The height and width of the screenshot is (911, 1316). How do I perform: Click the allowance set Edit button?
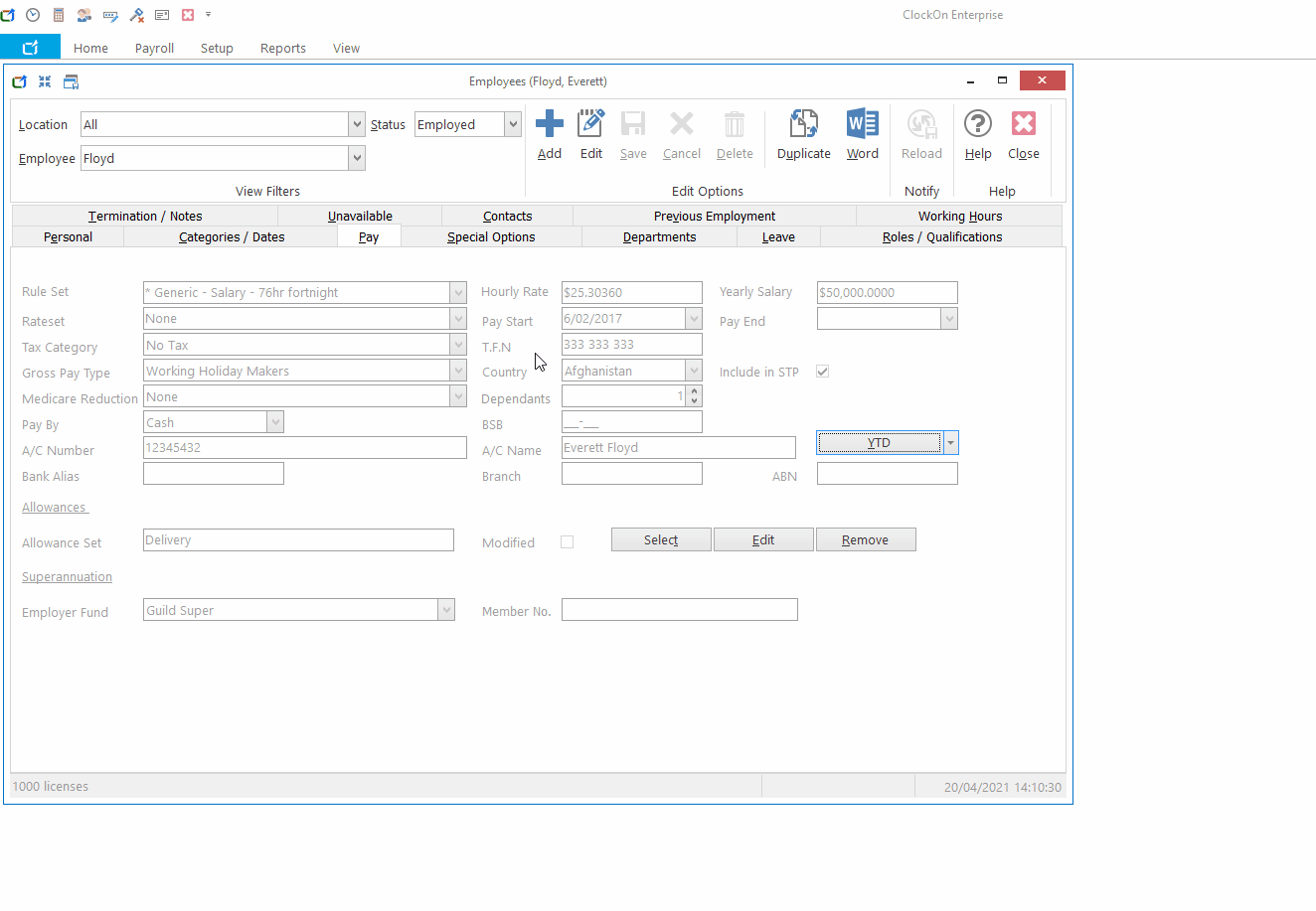click(x=763, y=539)
